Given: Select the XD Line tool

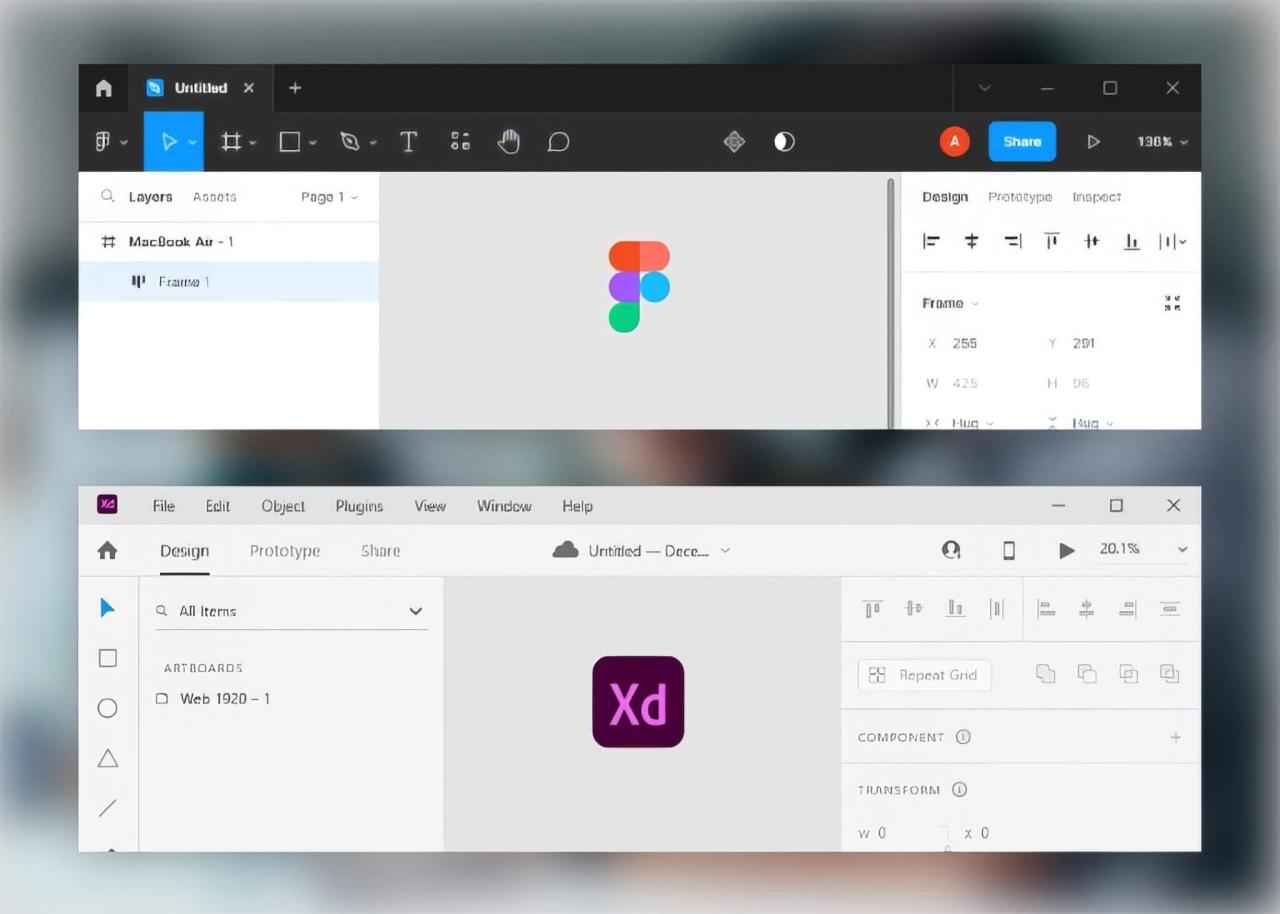Looking at the screenshot, I should pyautogui.click(x=108, y=808).
